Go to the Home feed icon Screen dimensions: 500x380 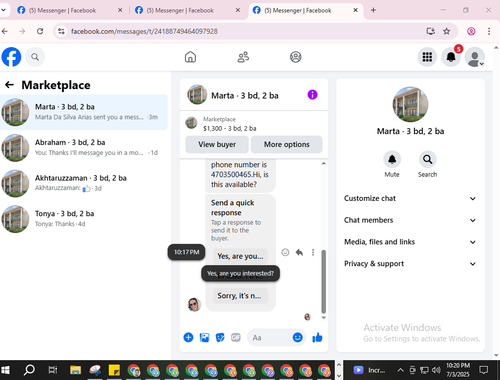coord(190,57)
